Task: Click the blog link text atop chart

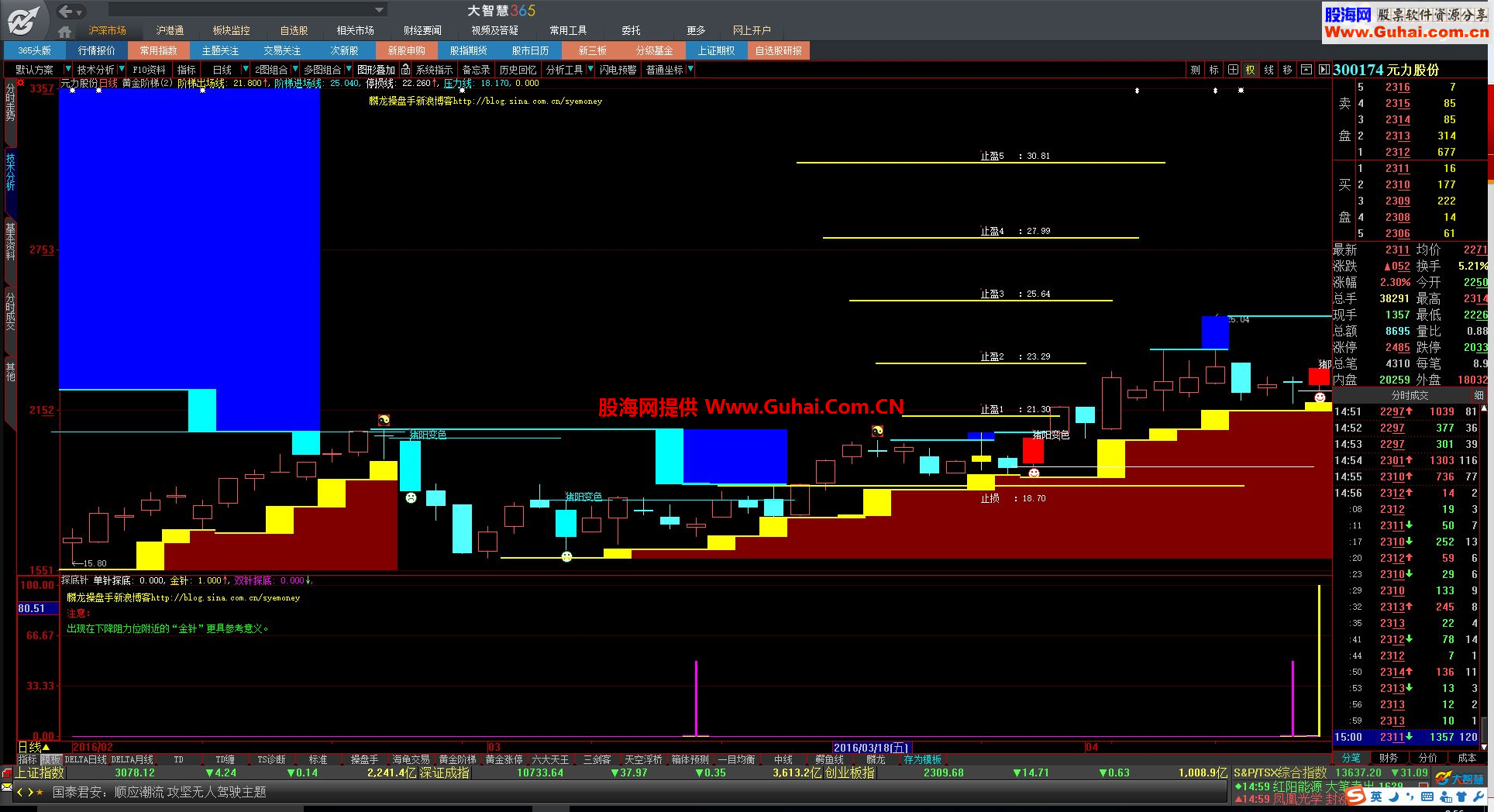Action: pos(485,101)
